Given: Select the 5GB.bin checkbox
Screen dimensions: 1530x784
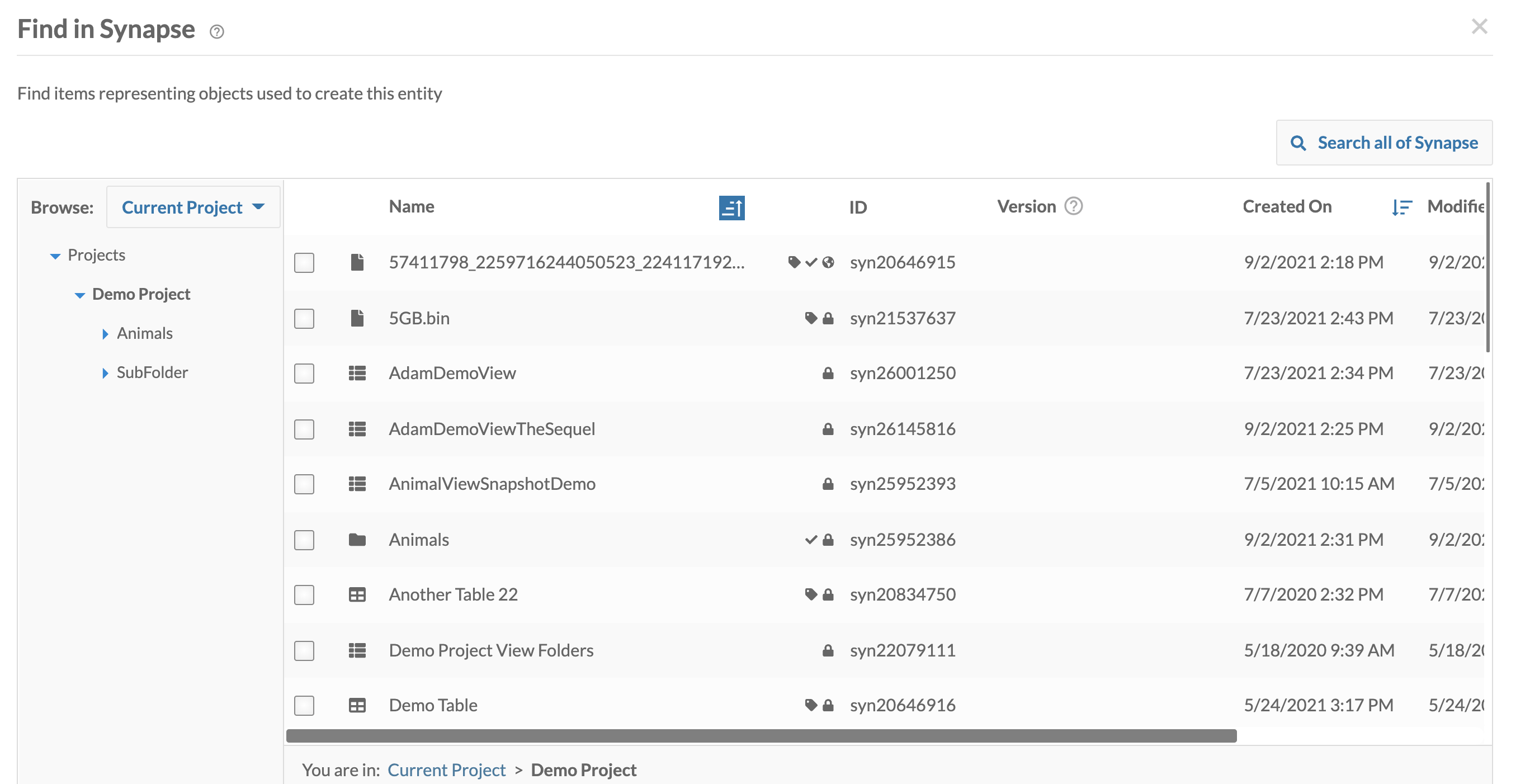Looking at the screenshot, I should point(304,318).
